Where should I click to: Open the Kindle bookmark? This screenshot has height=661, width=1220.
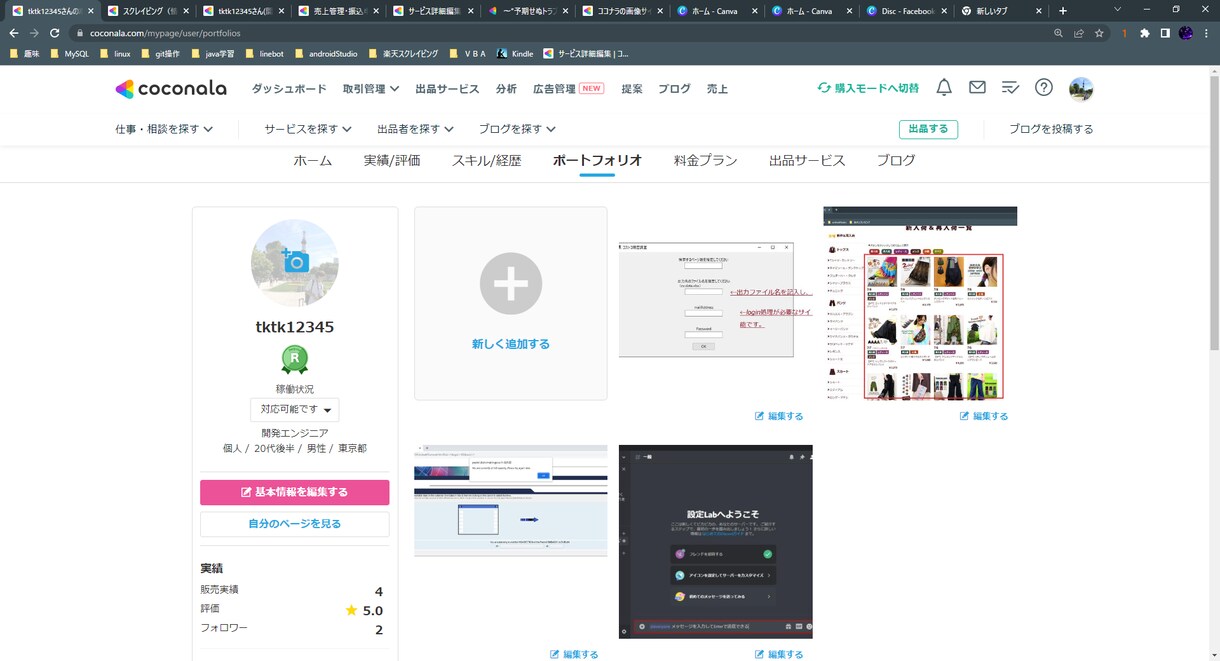pyautogui.click(x=515, y=54)
